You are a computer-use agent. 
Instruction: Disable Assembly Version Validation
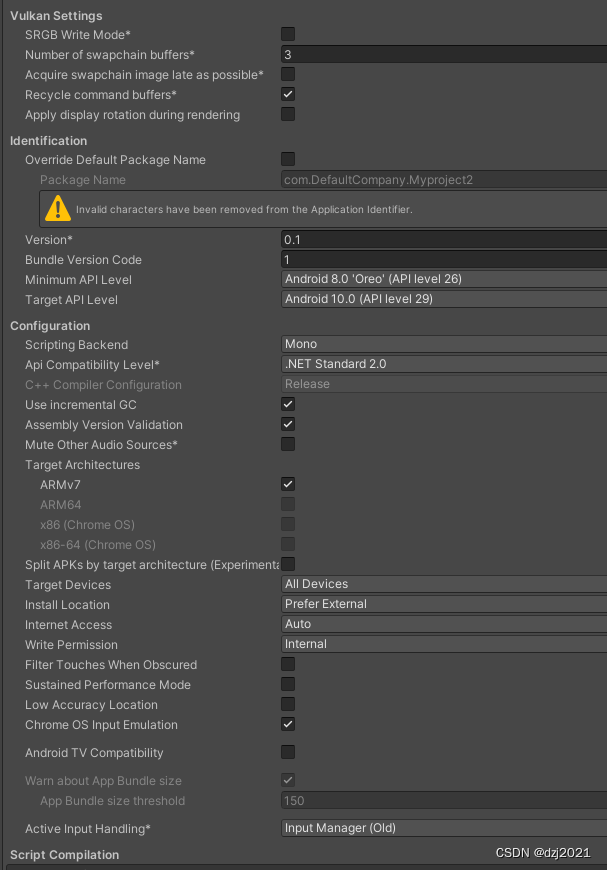click(288, 424)
